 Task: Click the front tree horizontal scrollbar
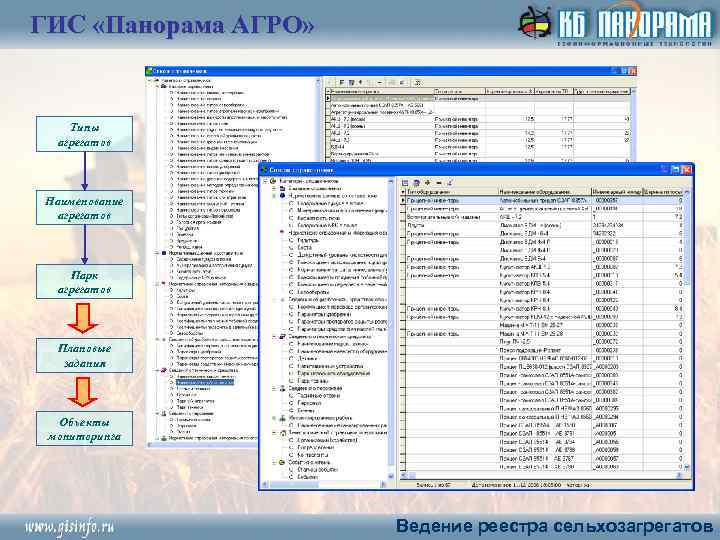click(x=324, y=484)
